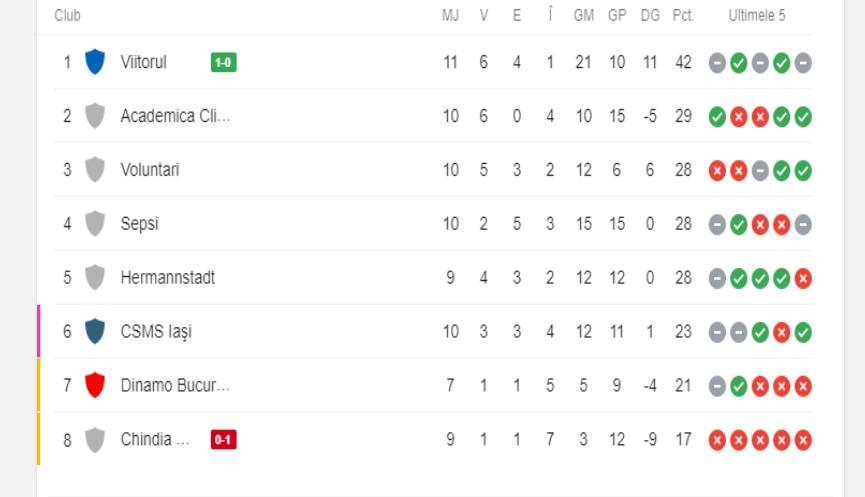Open the Sepsi team page
The width and height of the screenshot is (865, 497).
click(139, 224)
